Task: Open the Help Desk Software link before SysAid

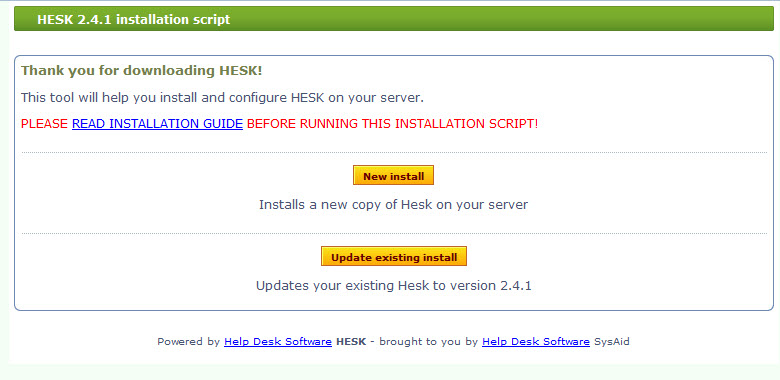Action: (536, 342)
